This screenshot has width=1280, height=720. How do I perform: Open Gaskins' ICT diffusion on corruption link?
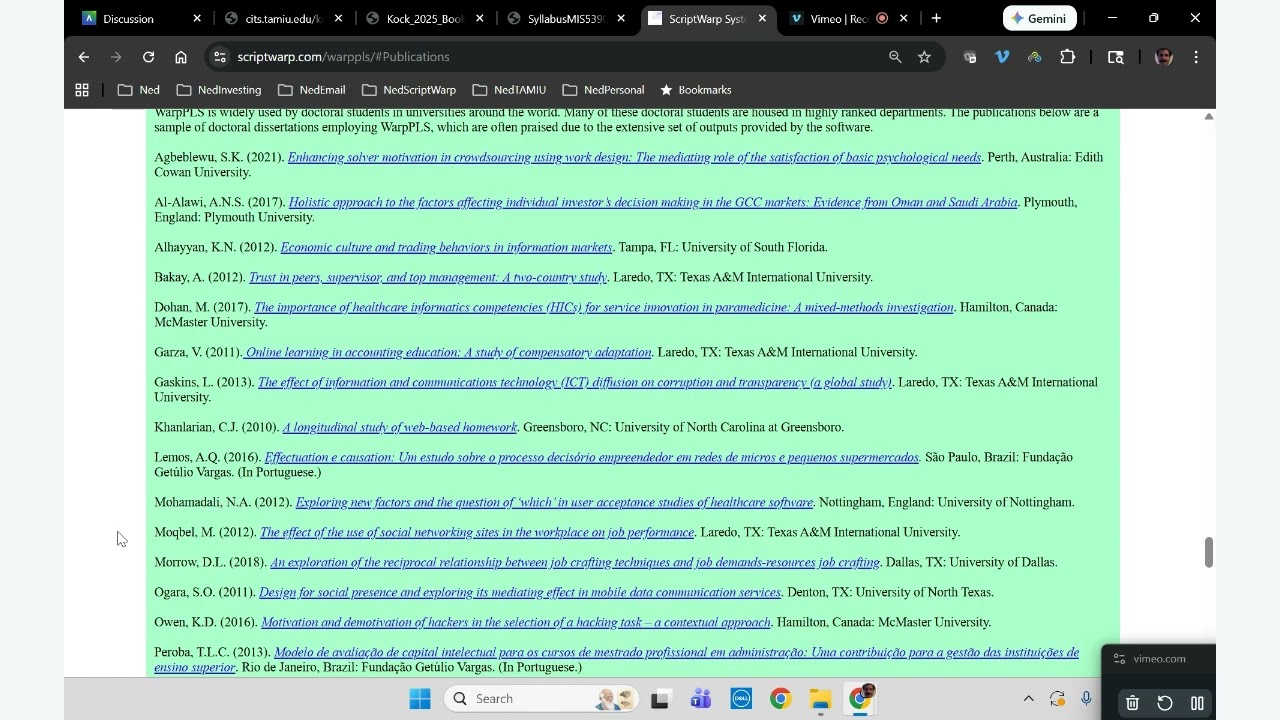[575, 383]
